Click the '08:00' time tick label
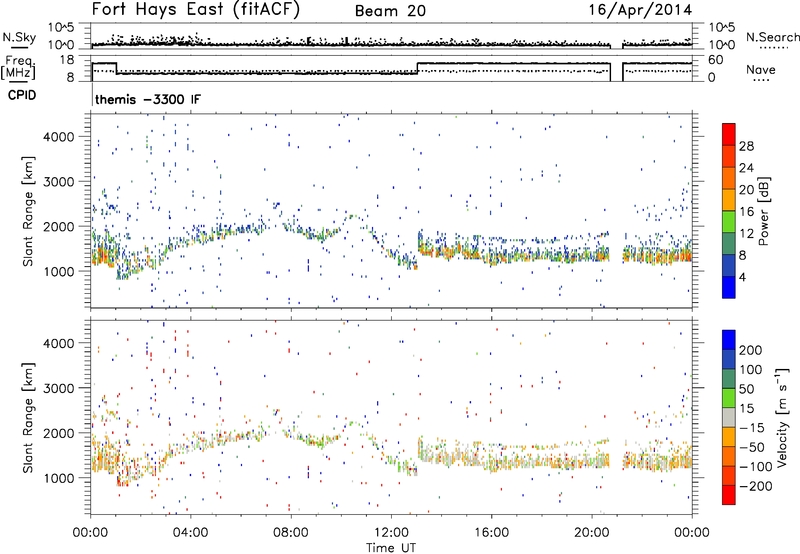Image resolution: width=800 pixels, height=554 pixels. pos(291,533)
